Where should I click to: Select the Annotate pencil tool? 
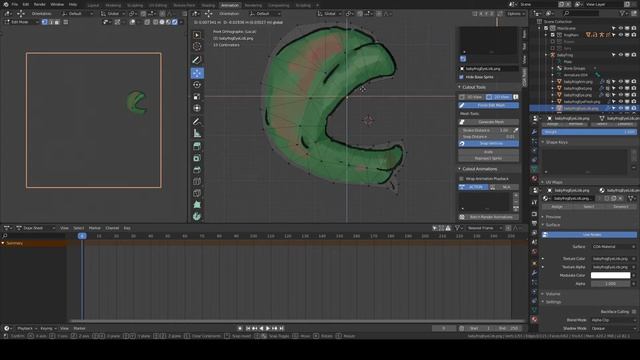point(197,122)
